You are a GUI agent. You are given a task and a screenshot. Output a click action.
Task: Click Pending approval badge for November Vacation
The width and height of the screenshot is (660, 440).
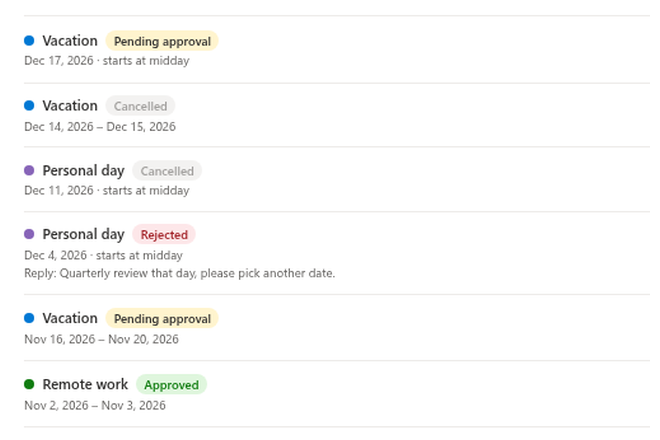(162, 319)
